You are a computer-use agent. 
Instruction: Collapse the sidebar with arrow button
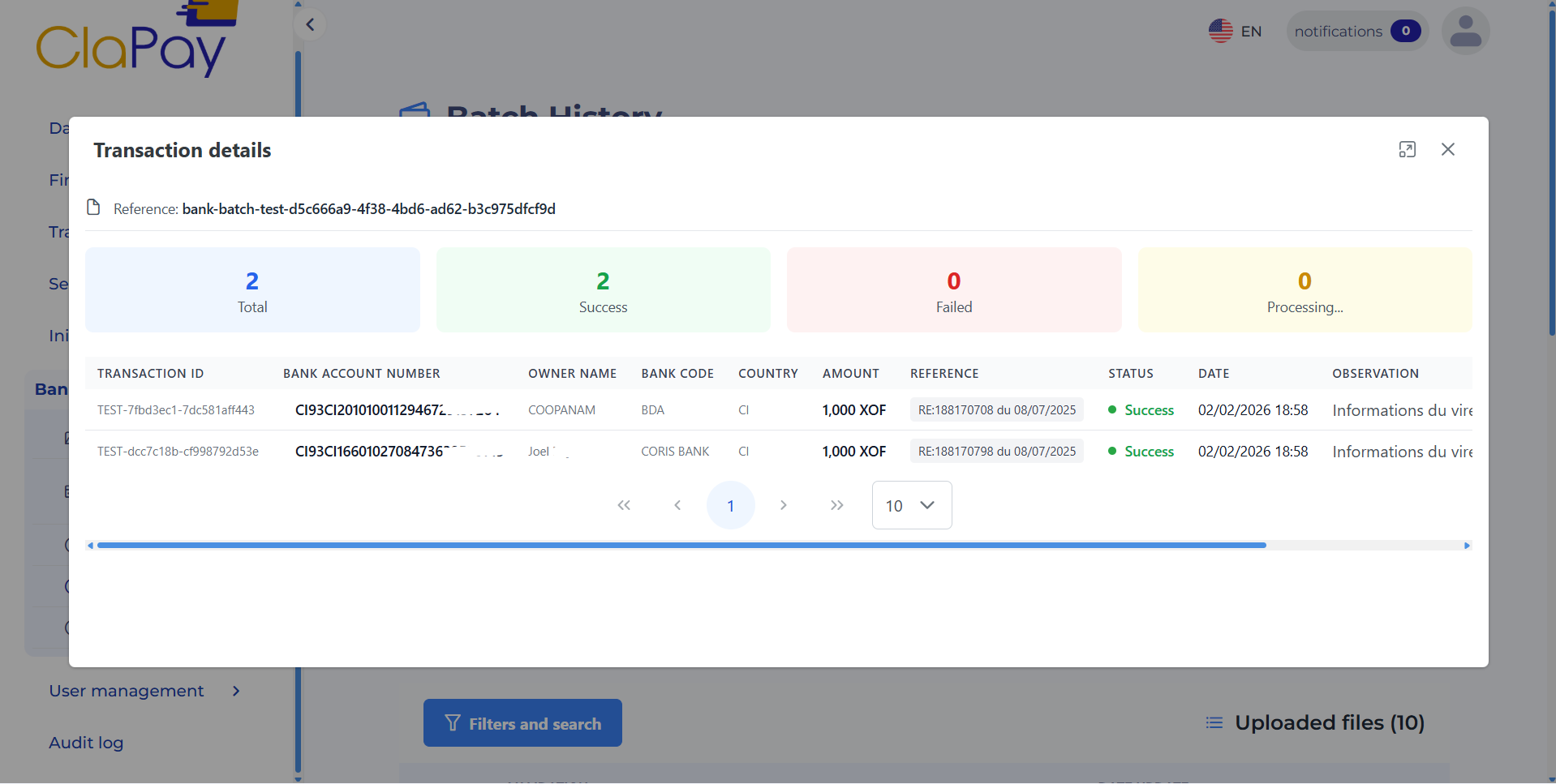[310, 24]
